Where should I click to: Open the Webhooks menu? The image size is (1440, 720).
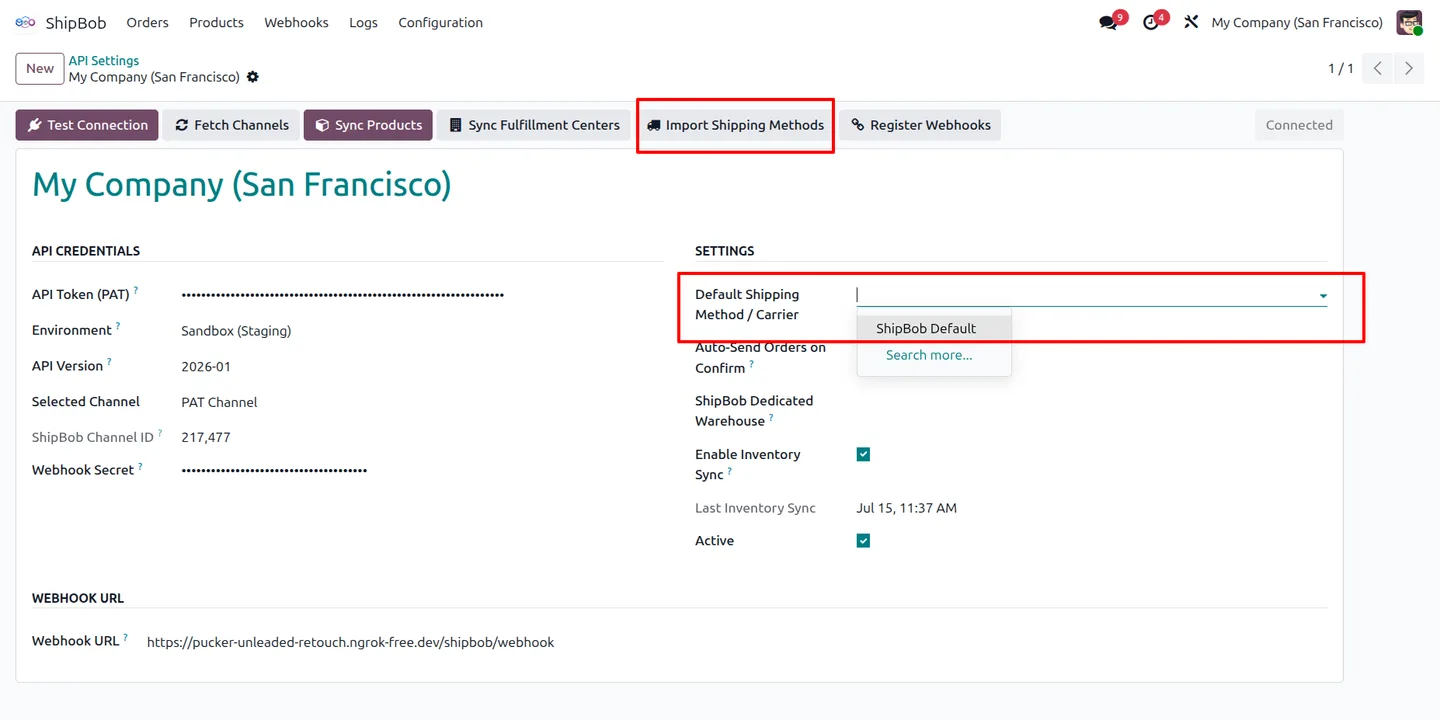point(296,22)
